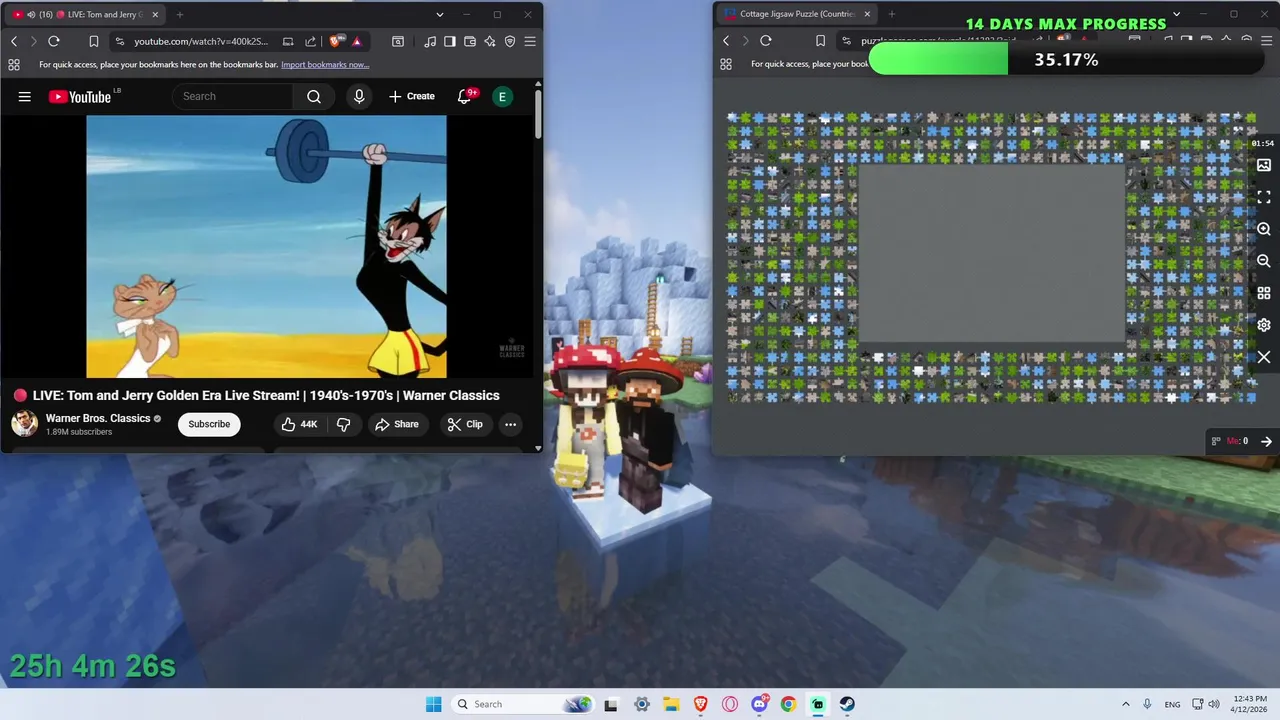Click the YouTube search magnifier button
This screenshot has width=1280, height=720.
[314, 96]
